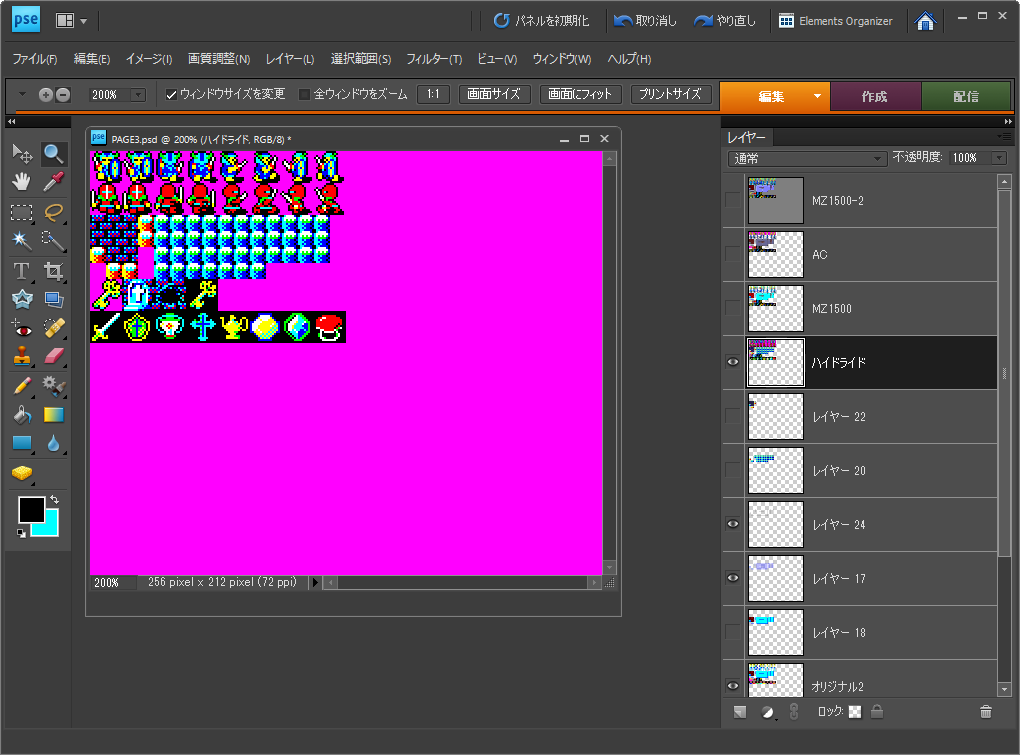1020x755 pixels.
Task: Add an adjustment layer icon
Action: click(x=768, y=712)
